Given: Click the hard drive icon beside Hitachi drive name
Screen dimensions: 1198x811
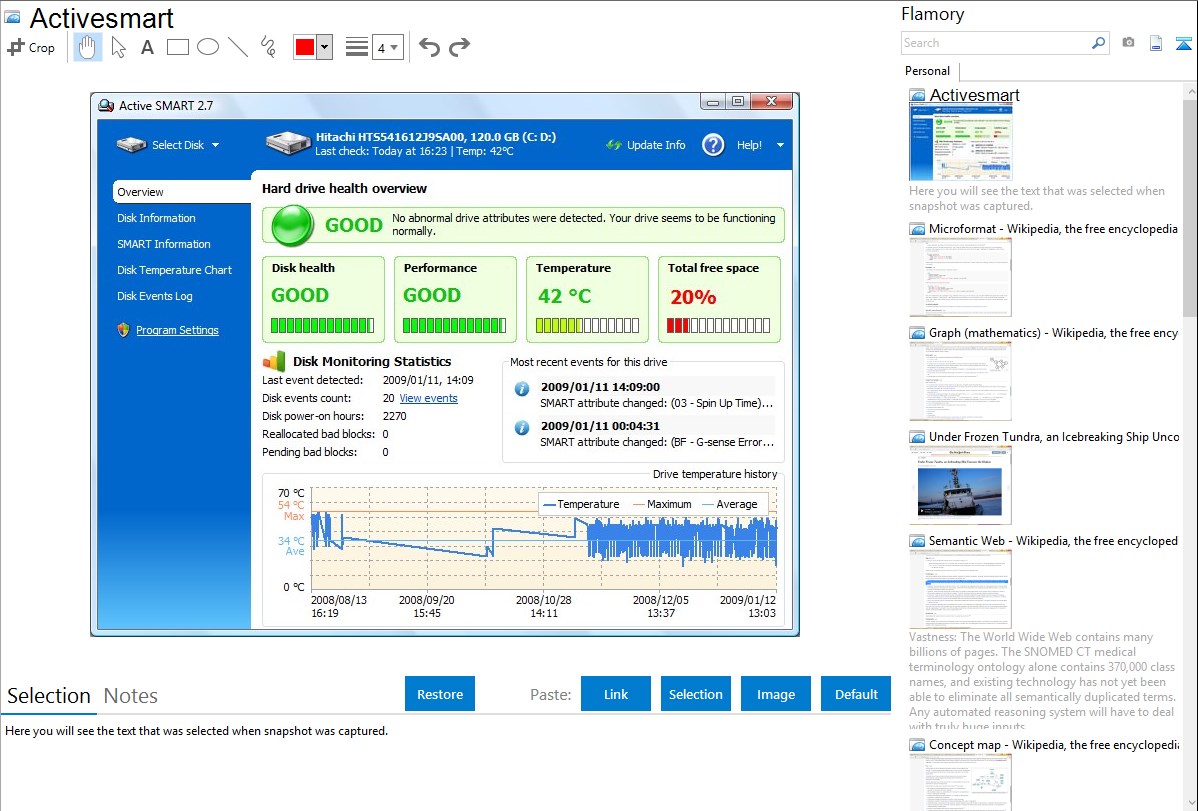Looking at the screenshot, I should (288, 143).
